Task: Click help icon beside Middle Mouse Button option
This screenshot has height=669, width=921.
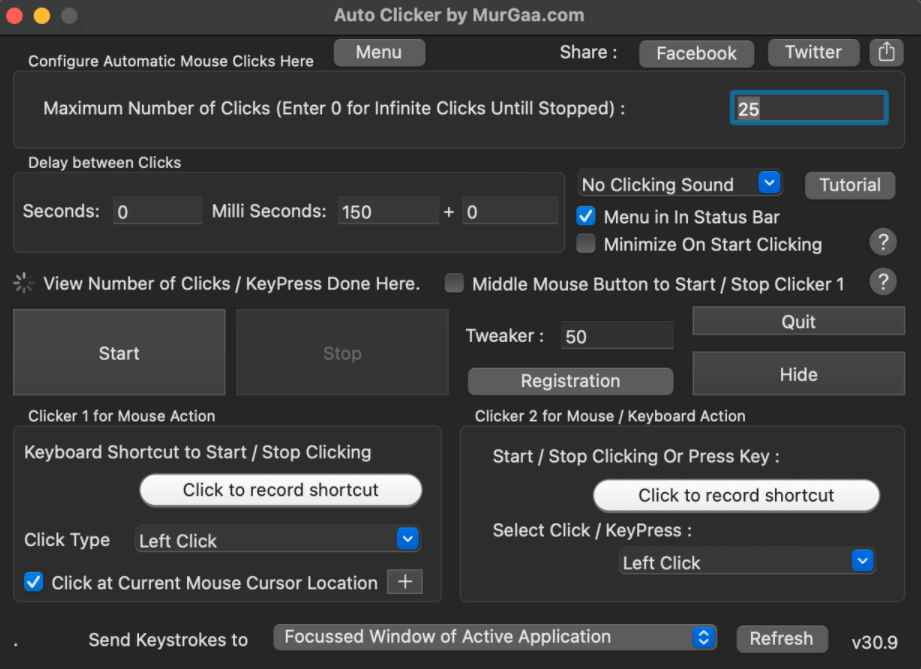Action: [883, 282]
